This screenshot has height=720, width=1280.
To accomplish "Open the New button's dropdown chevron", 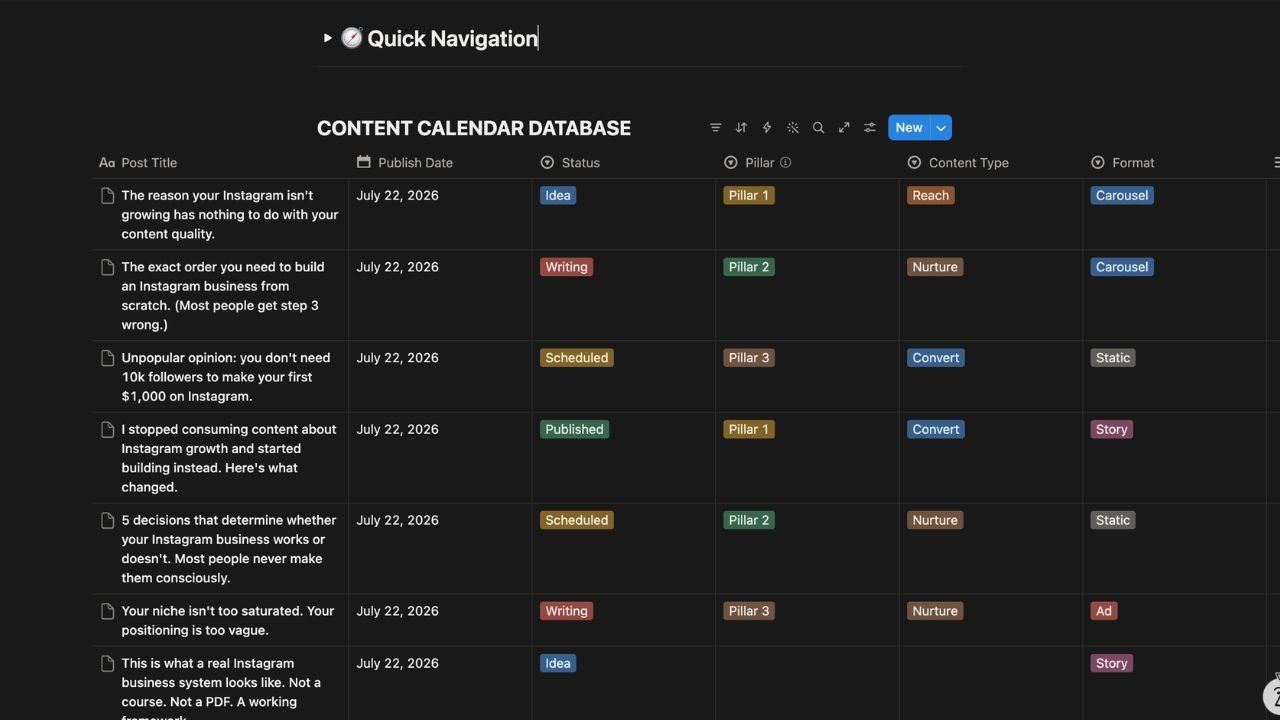I will [x=939, y=127].
